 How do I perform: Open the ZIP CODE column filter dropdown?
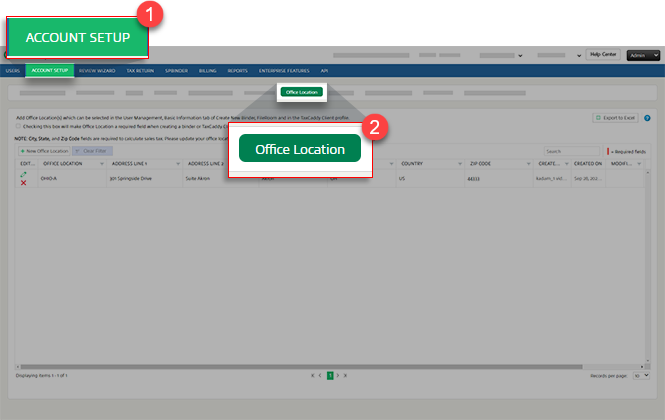point(529,164)
